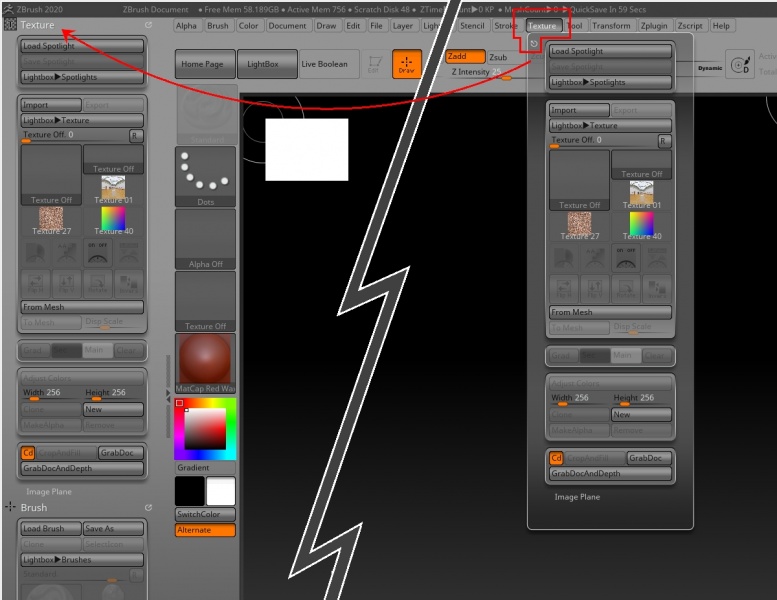Click the Texture 01 thumbnail in popup palette
The image size is (777, 600).
[641, 194]
